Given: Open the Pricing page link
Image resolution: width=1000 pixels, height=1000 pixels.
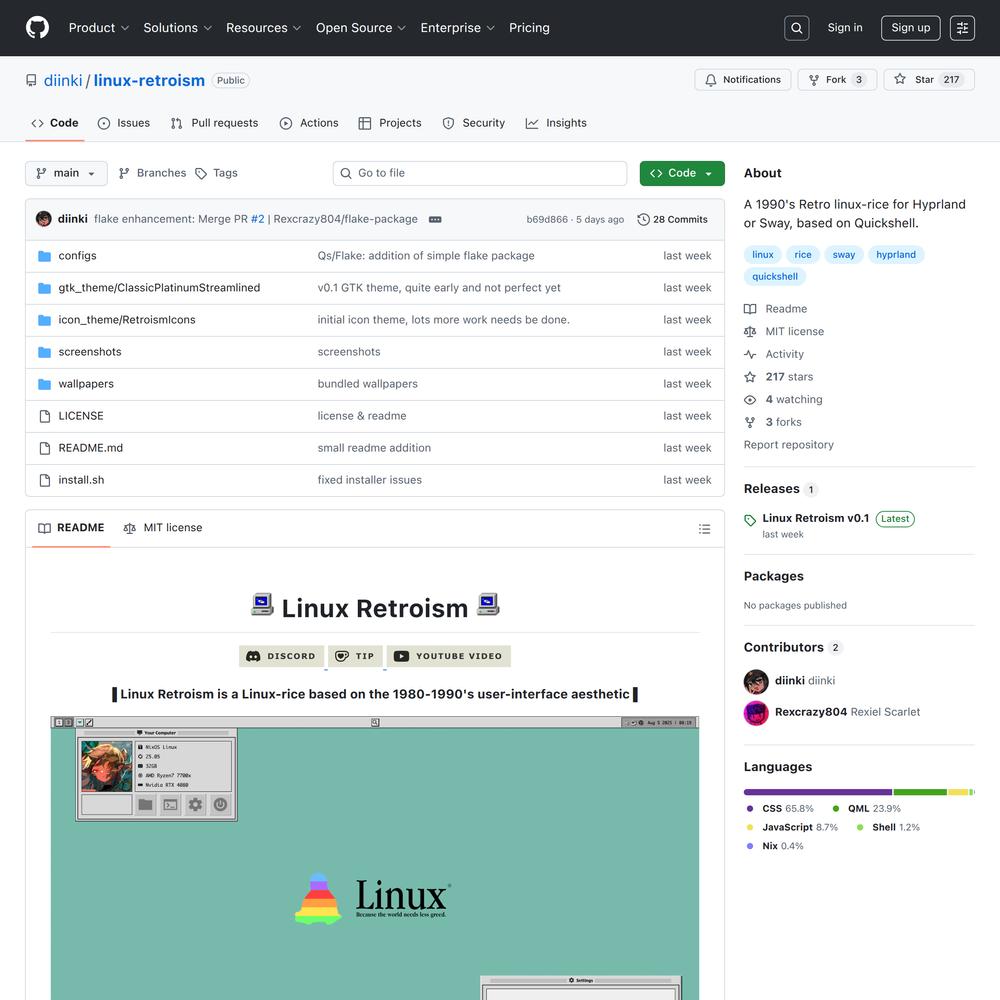Looking at the screenshot, I should (529, 28).
